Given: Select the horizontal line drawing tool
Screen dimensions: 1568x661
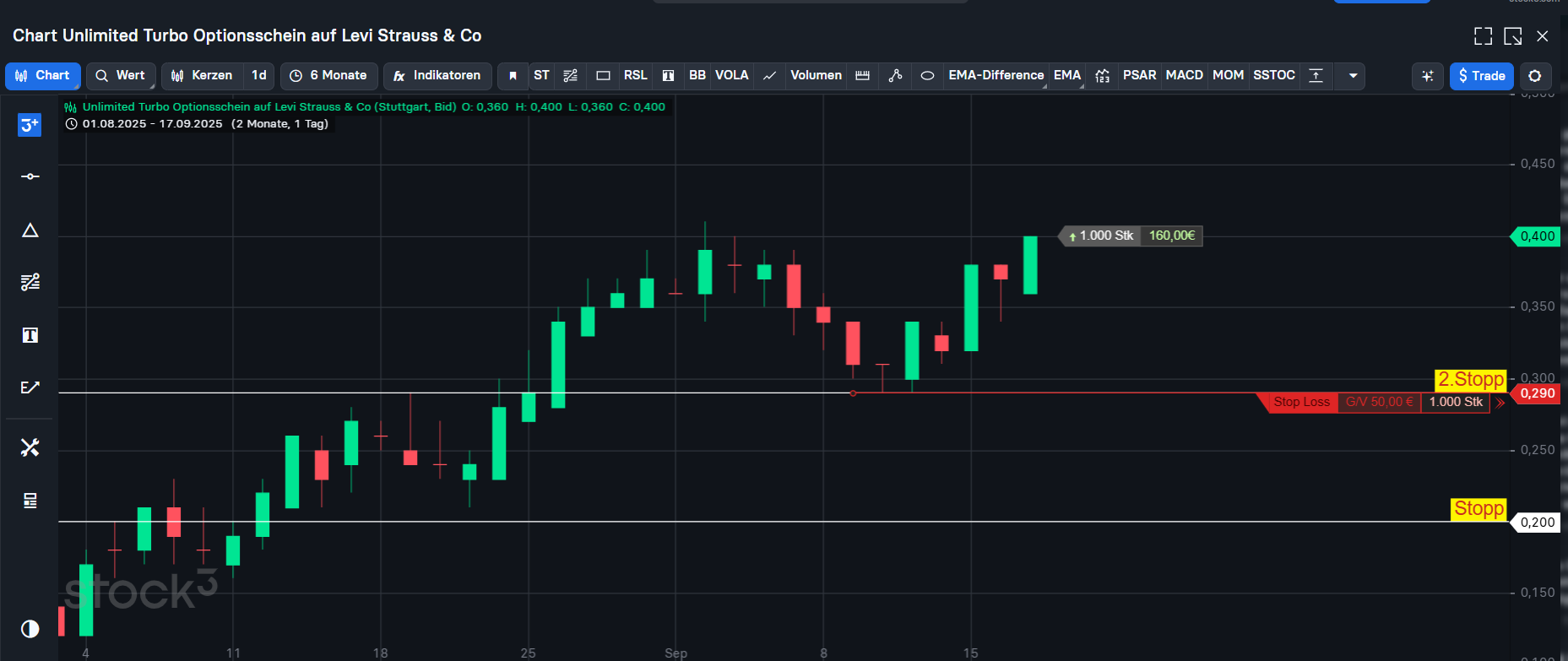Looking at the screenshot, I should 30,176.
